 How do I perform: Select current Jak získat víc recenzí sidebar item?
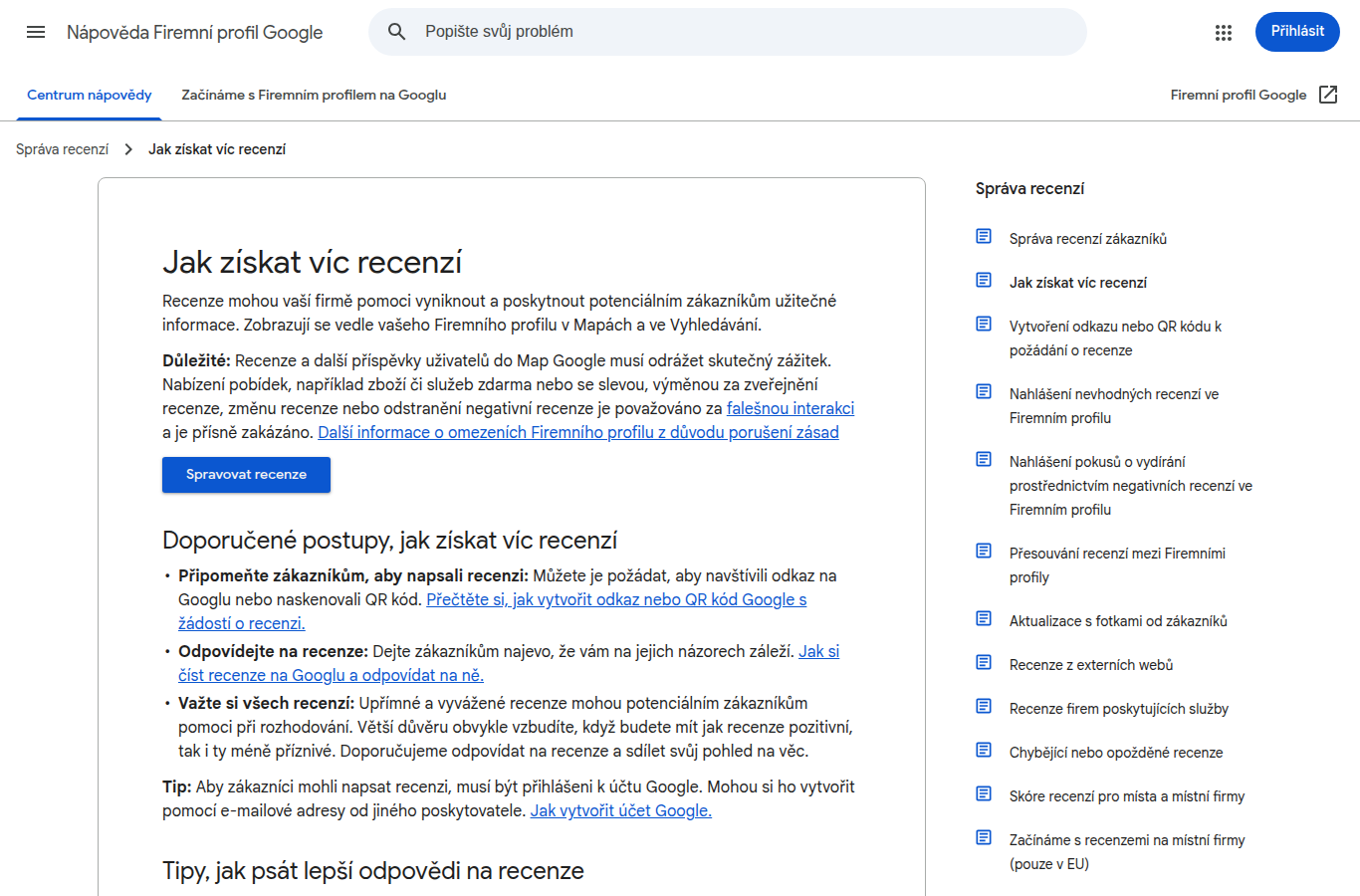coord(1078,283)
